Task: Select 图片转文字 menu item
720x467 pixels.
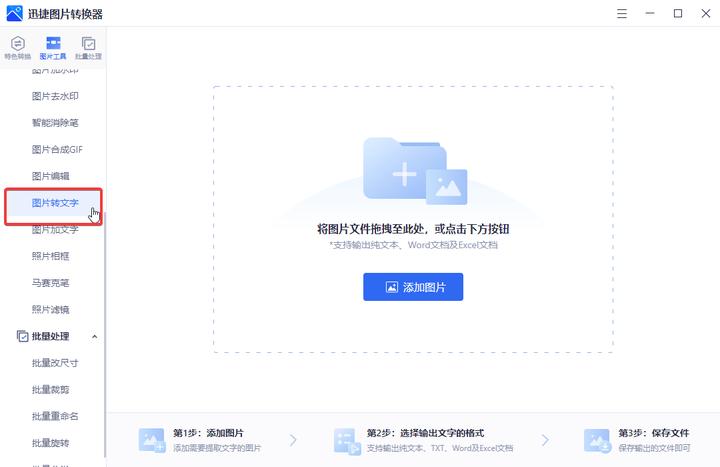Action: (x=53, y=203)
